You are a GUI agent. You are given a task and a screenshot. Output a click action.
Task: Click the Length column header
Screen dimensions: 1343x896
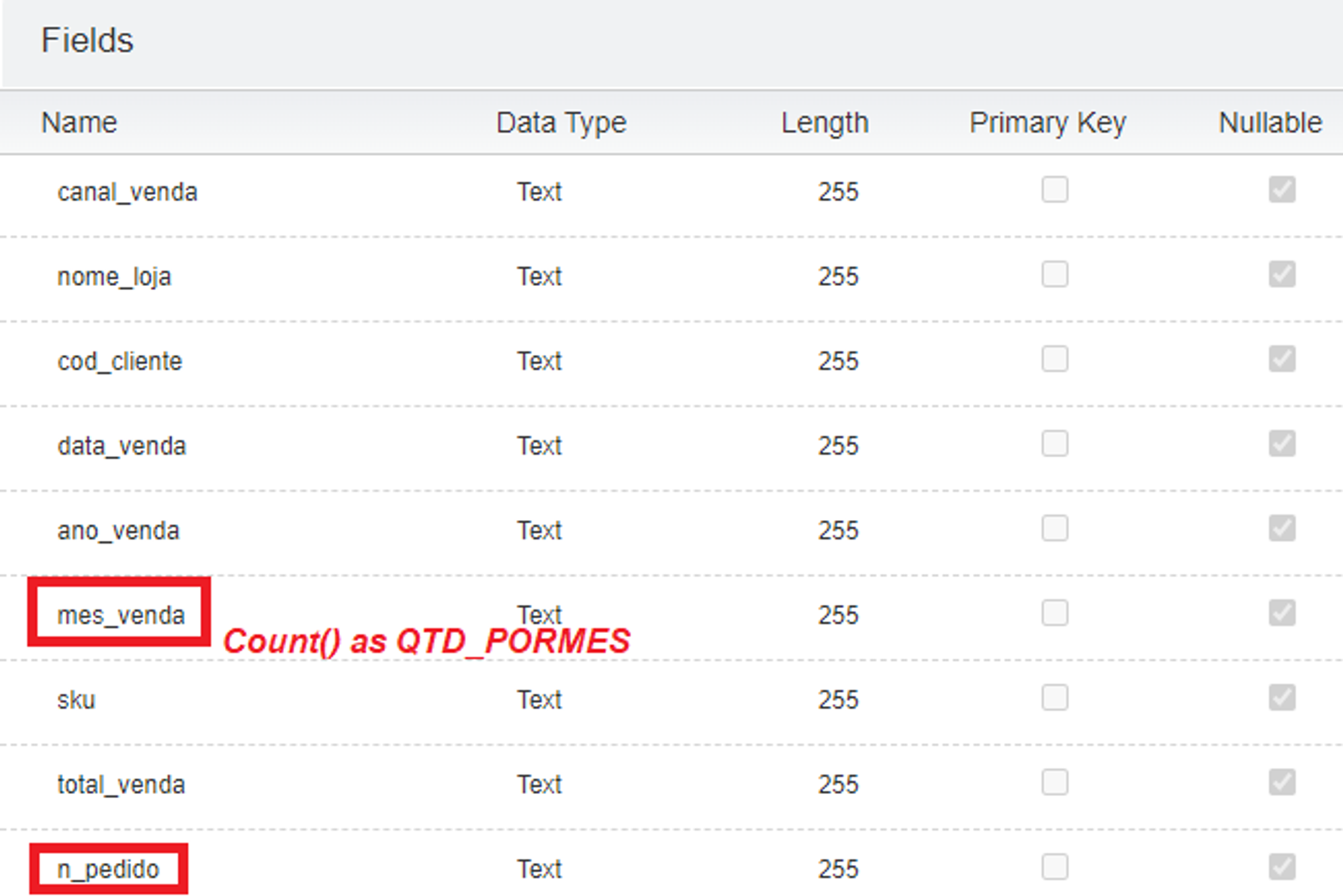pyautogui.click(x=825, y=123)
